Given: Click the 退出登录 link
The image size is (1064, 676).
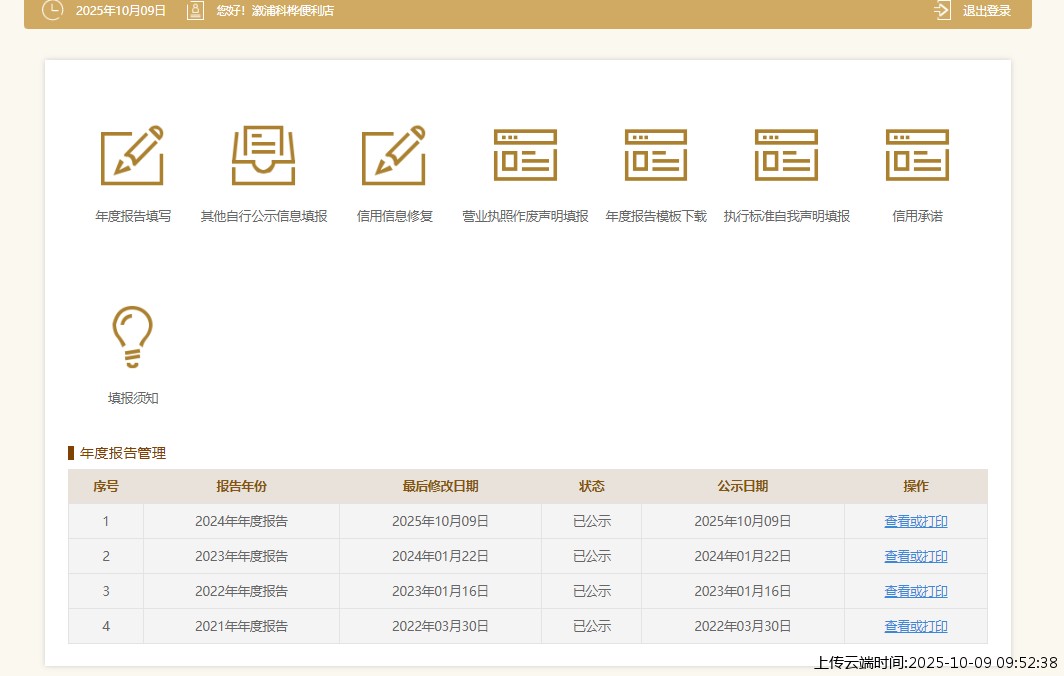Looking at the screenshot, I should pyautogui.click(x=986, y=11).
